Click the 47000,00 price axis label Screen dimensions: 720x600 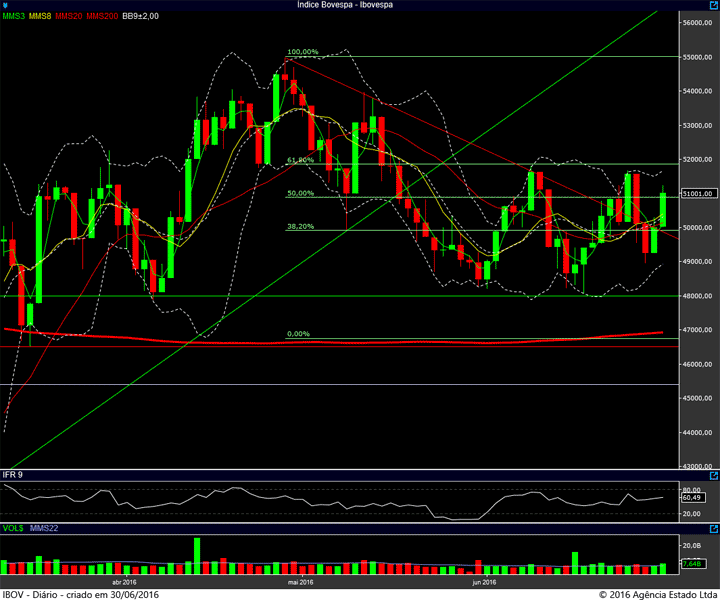pyautogui.click(x=697, y=330)
